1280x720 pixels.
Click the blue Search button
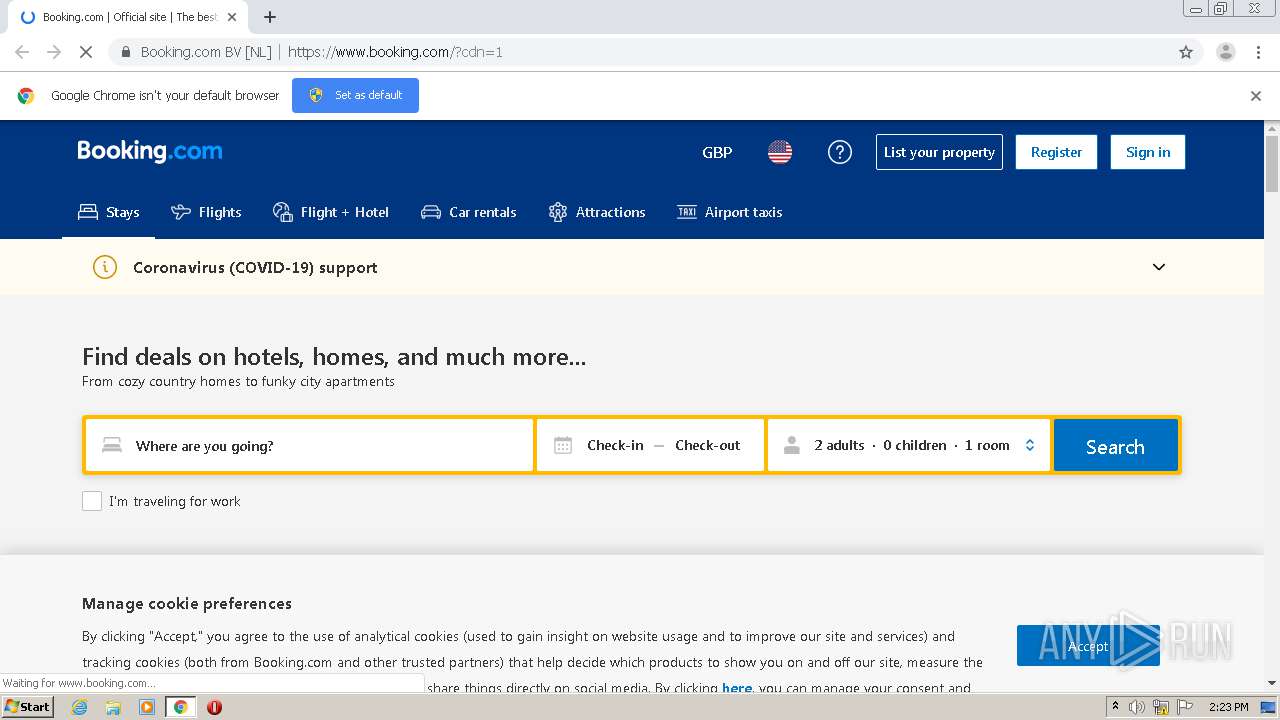pyautogui.click(x=1115, y=446)
